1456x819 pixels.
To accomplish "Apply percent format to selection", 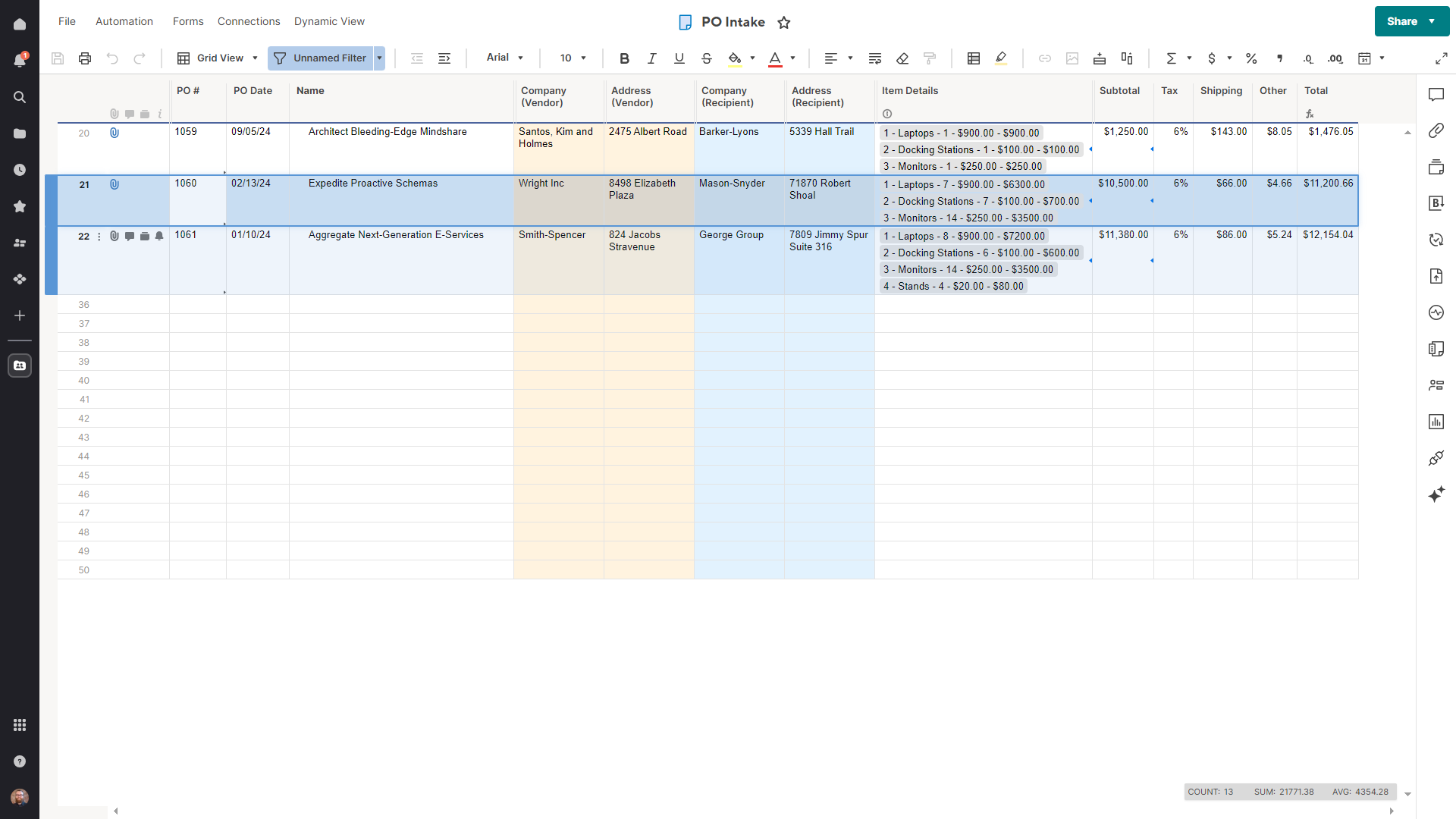I will tap(1251, 58).
